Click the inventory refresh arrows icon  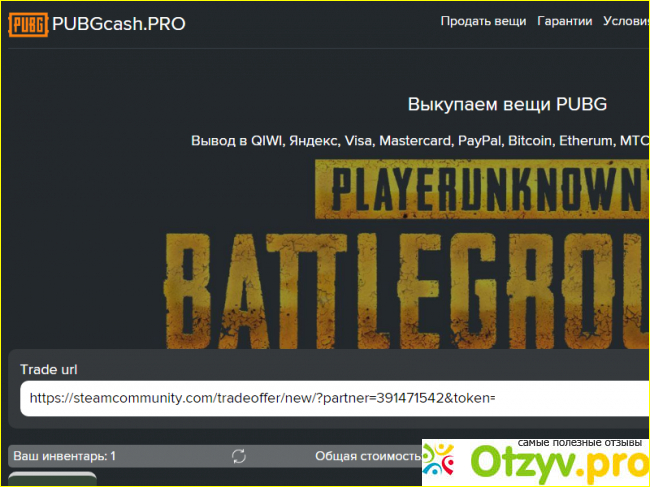(x=239, y=456)
